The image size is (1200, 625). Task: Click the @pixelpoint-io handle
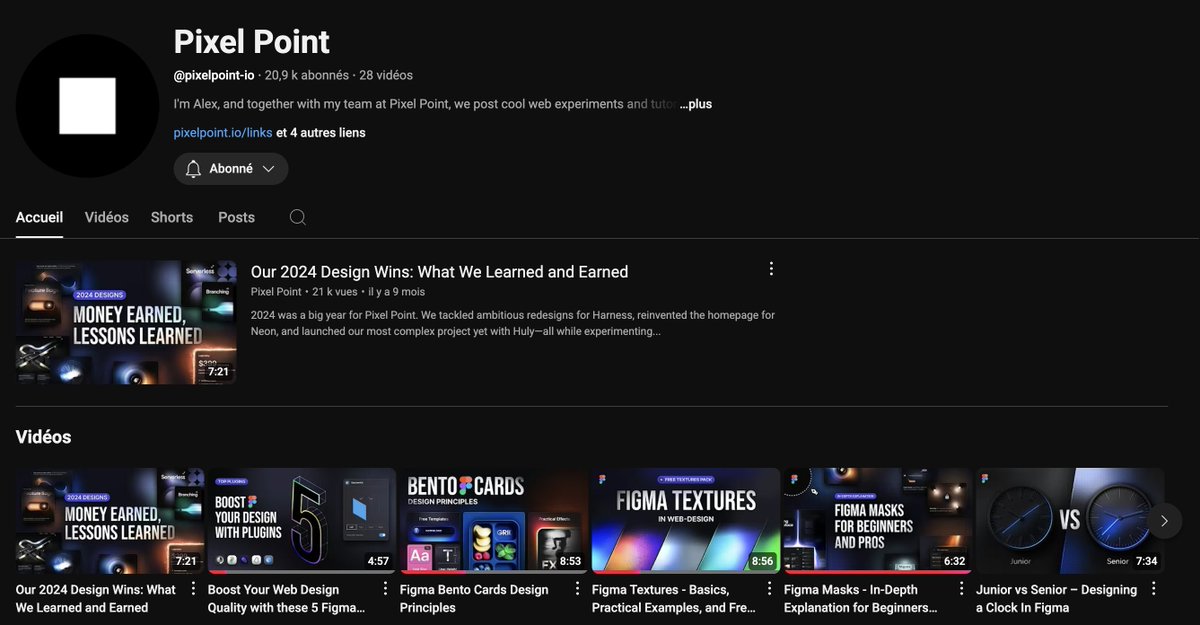click(x=214, y=75)
